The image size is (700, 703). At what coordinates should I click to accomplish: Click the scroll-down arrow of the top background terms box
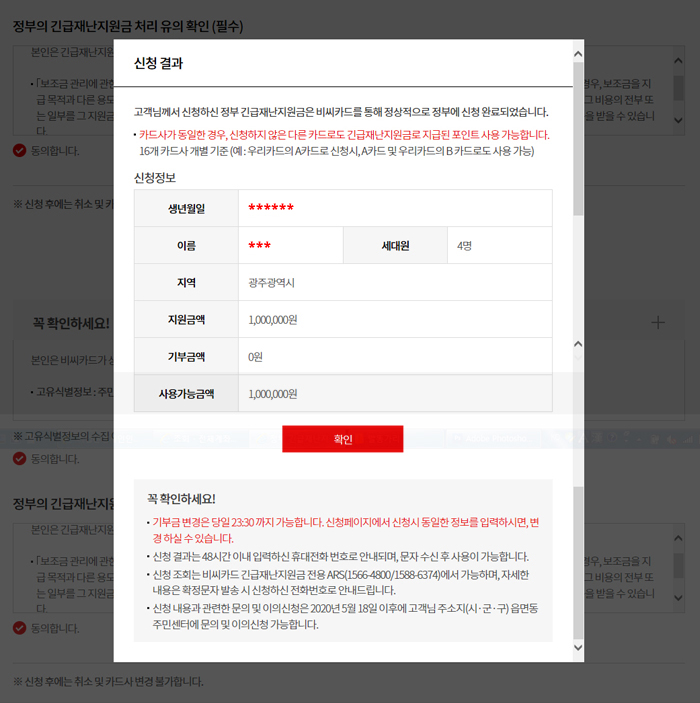[x=678, y=120]
